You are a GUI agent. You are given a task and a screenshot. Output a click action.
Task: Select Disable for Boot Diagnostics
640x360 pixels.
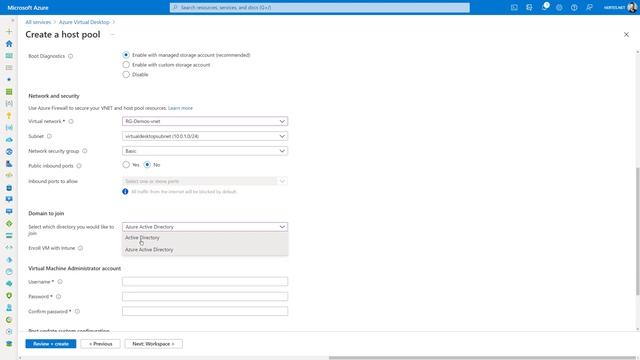click(x=126, y=74)
